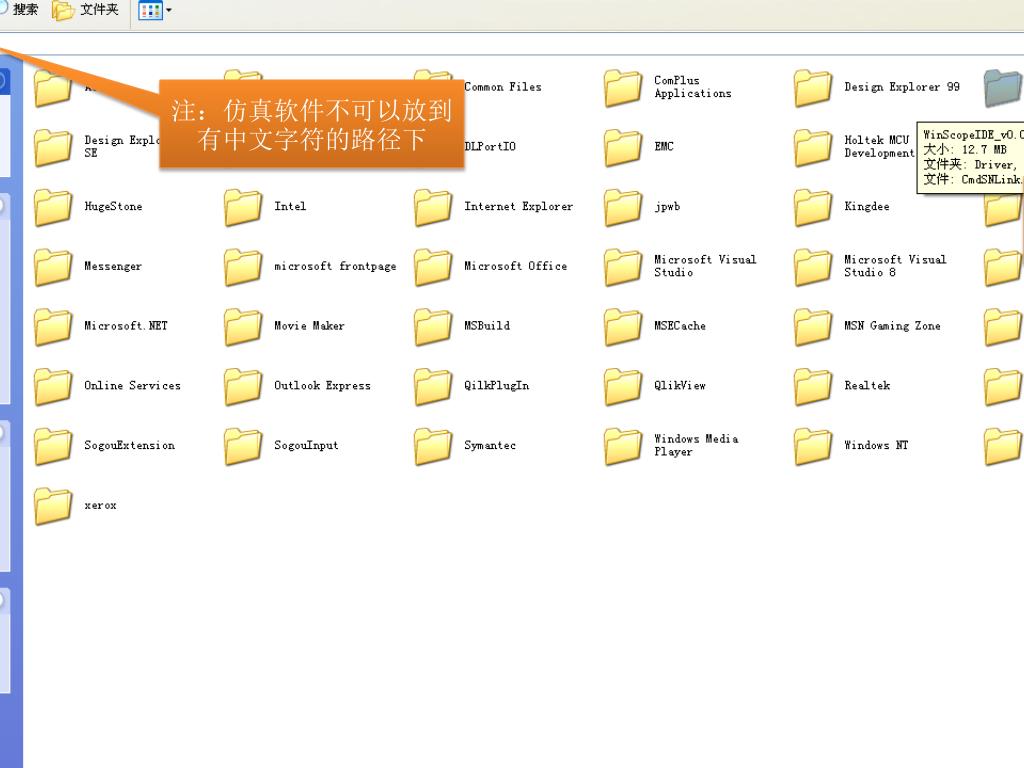
Task: Select the Design Explorer SE folder icon
Action: pos(53,147)
